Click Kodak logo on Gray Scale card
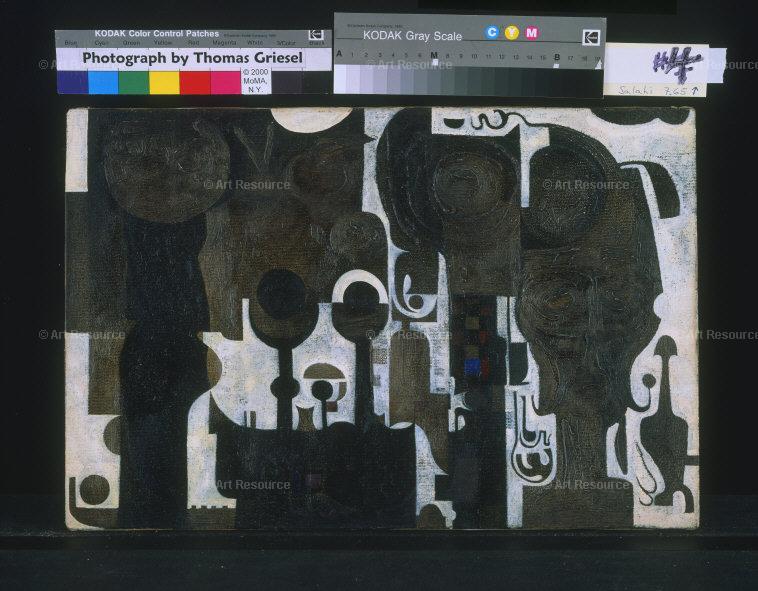The height and width of the screenshot is (591, 758). point(591,38)
